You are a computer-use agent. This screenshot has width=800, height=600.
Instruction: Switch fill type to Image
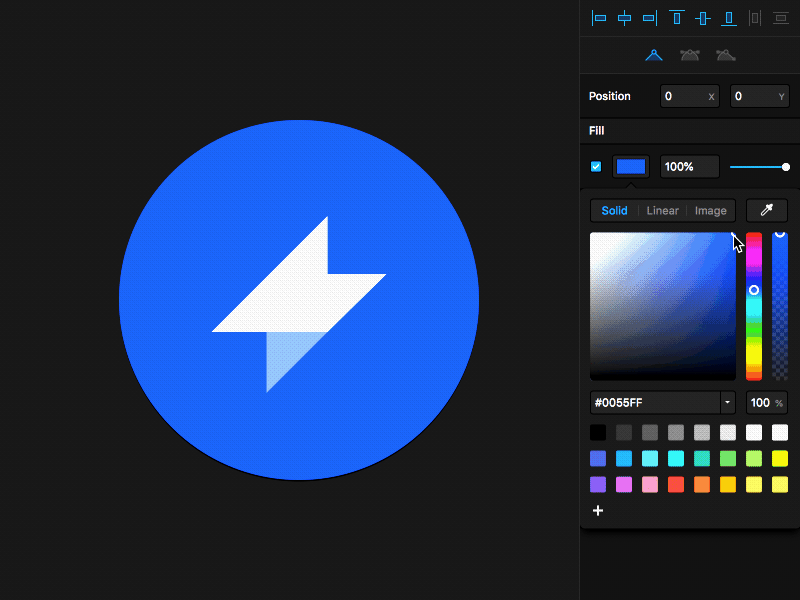[710, 210]
